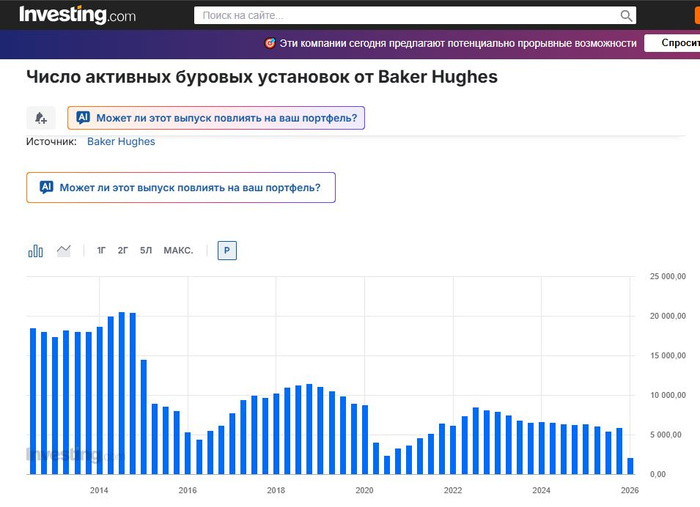700x507 pixels.
Task: Click the last chart bar near 2026
Action: (x=631, y=466)
